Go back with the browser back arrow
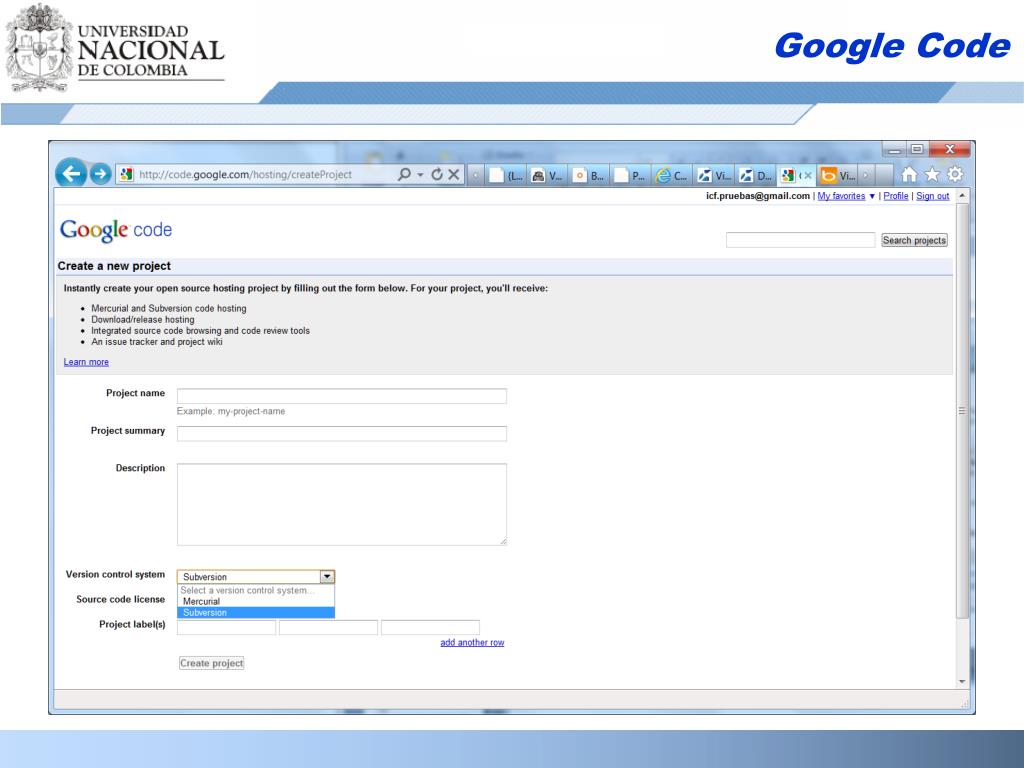The image size is (1024, 768). pyautogui.click(x=71, y=174)
